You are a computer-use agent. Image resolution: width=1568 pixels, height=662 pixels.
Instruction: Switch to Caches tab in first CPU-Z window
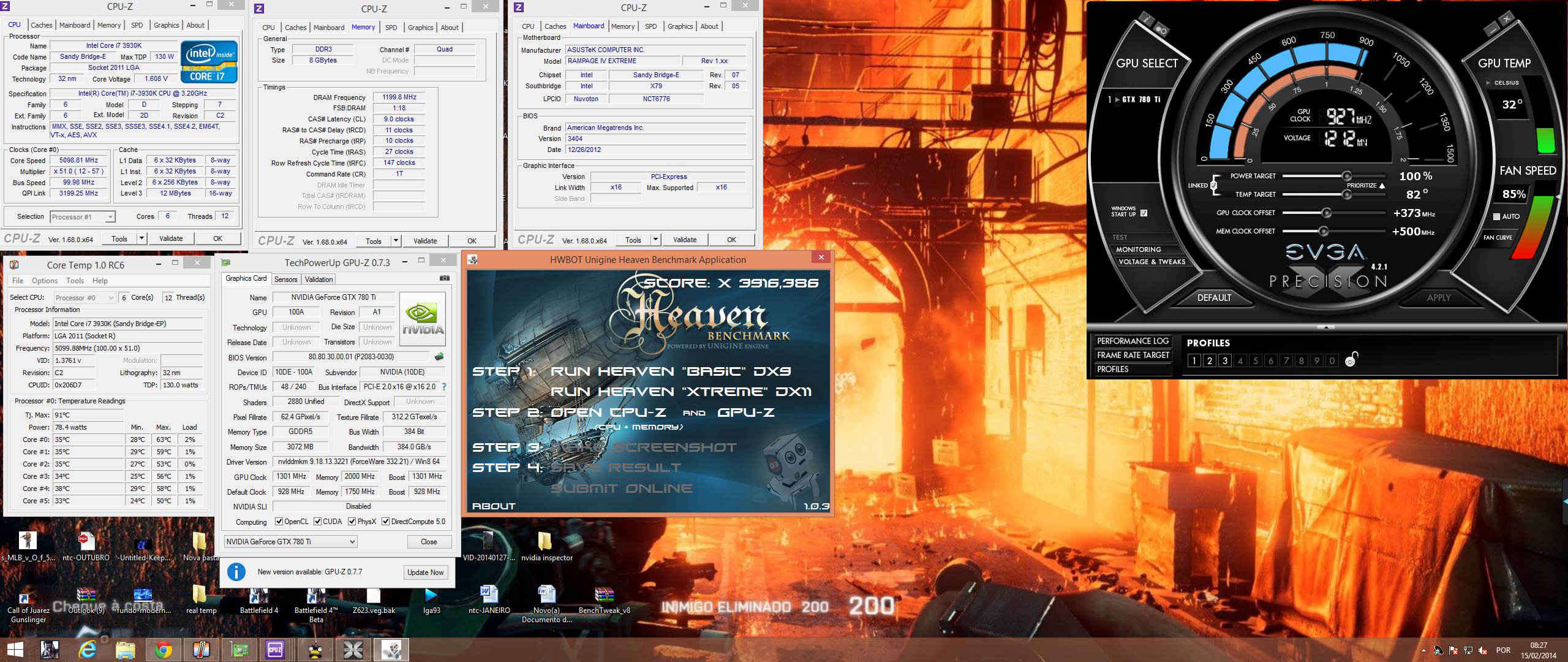42,25
